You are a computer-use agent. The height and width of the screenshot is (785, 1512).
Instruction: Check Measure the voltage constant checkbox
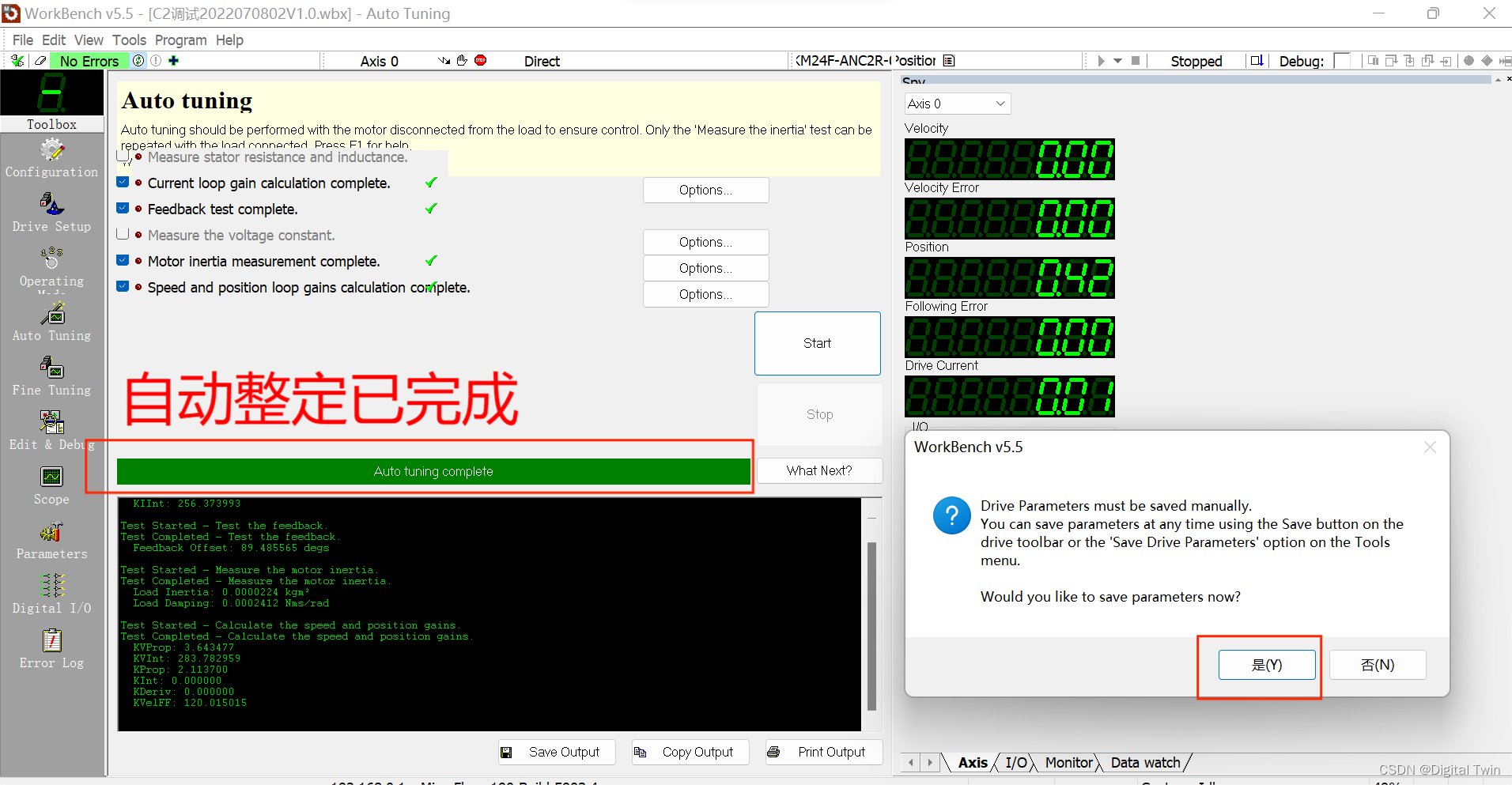[123, 234]
